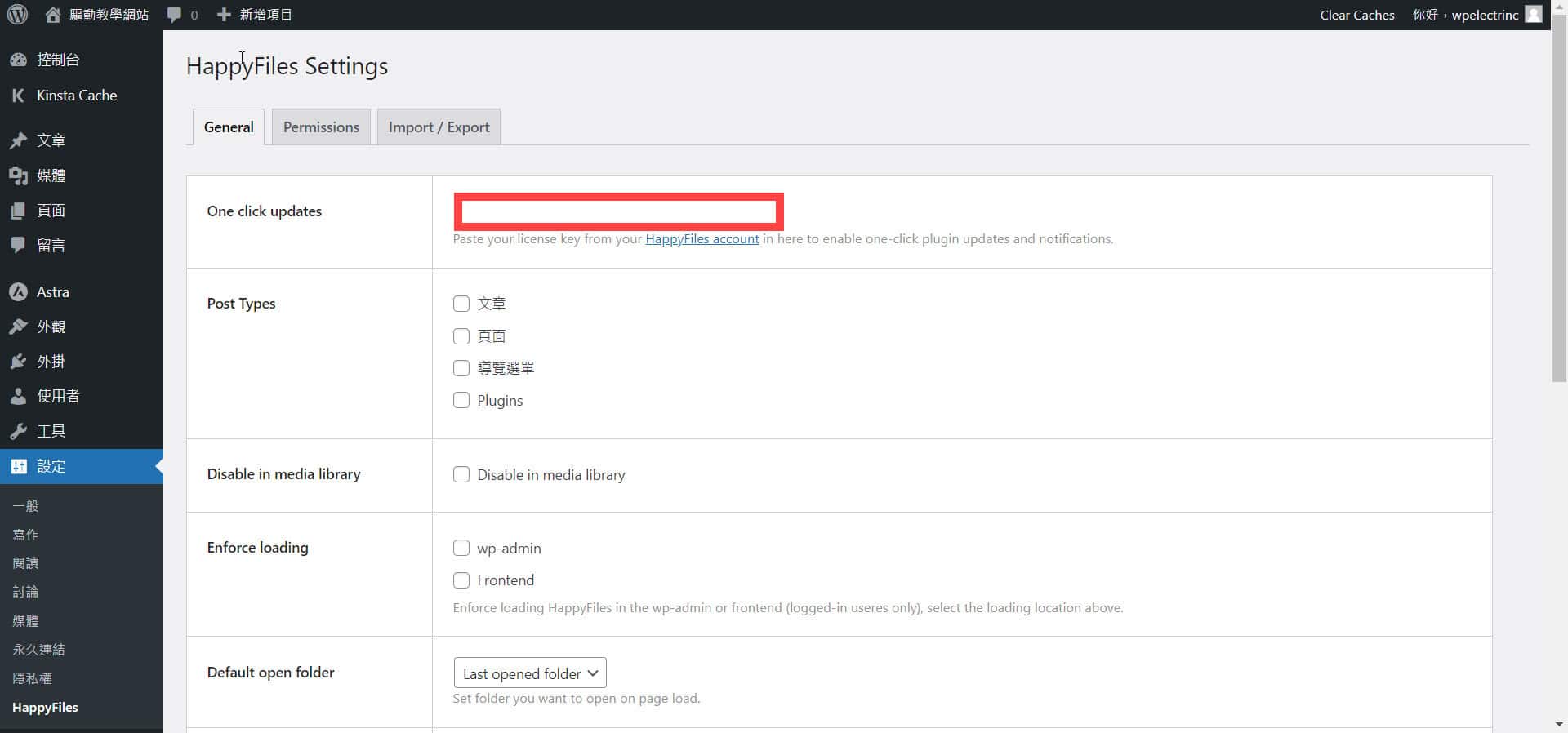Click the Astra logo icon
The height and width of the screenshot is (733, 1568).
pyautogui.click(x=18, y=291)
